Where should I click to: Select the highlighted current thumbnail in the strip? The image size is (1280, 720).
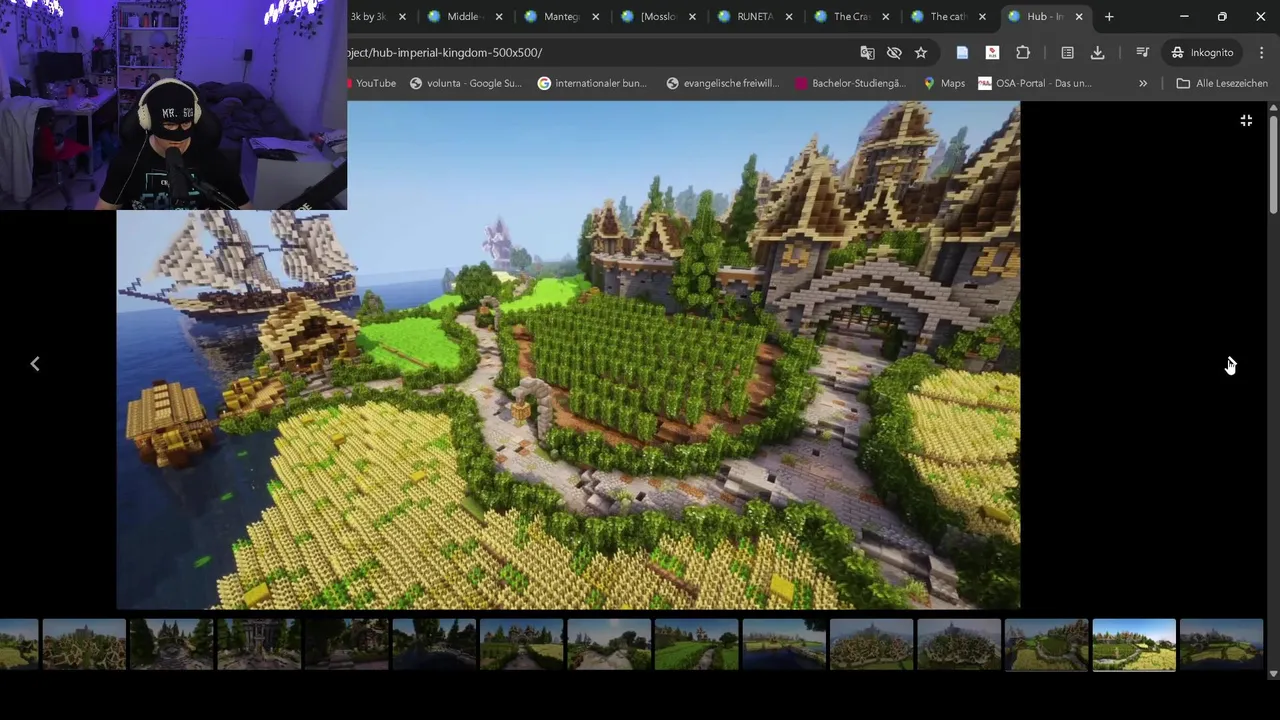click(1134, 644)
